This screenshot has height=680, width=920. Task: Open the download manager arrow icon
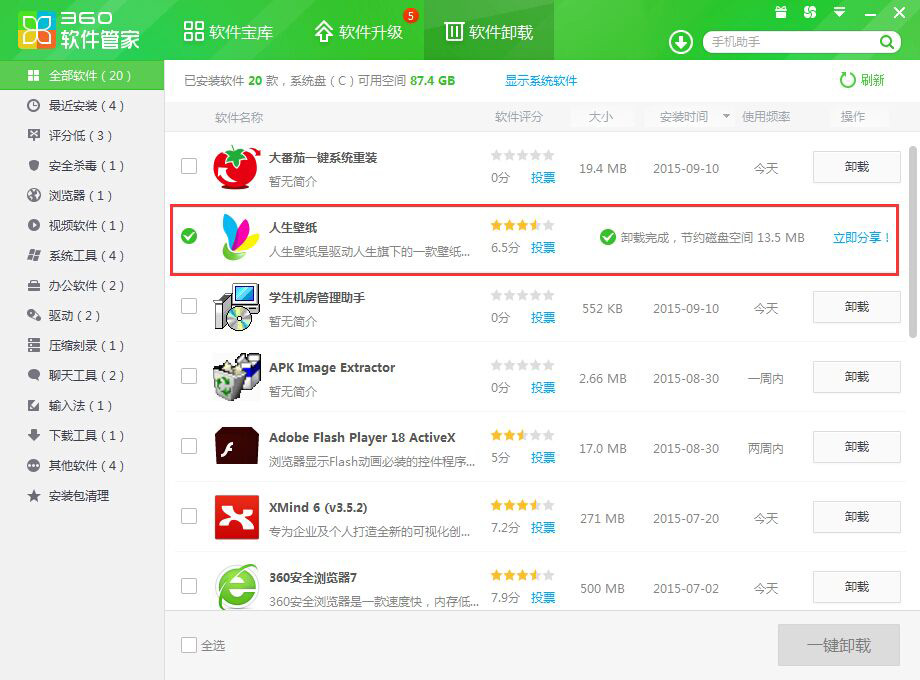pyautogui.click(x=681, y=42)
